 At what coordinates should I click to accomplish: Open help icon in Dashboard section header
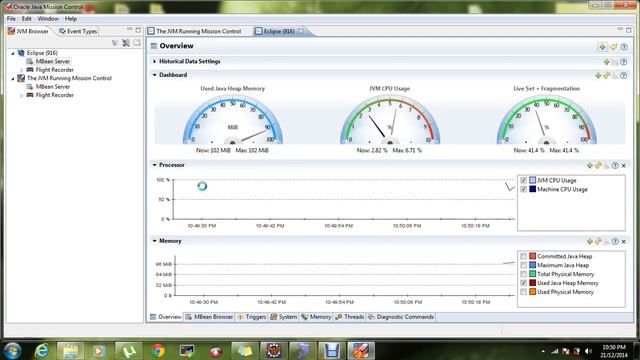(624, 76)
